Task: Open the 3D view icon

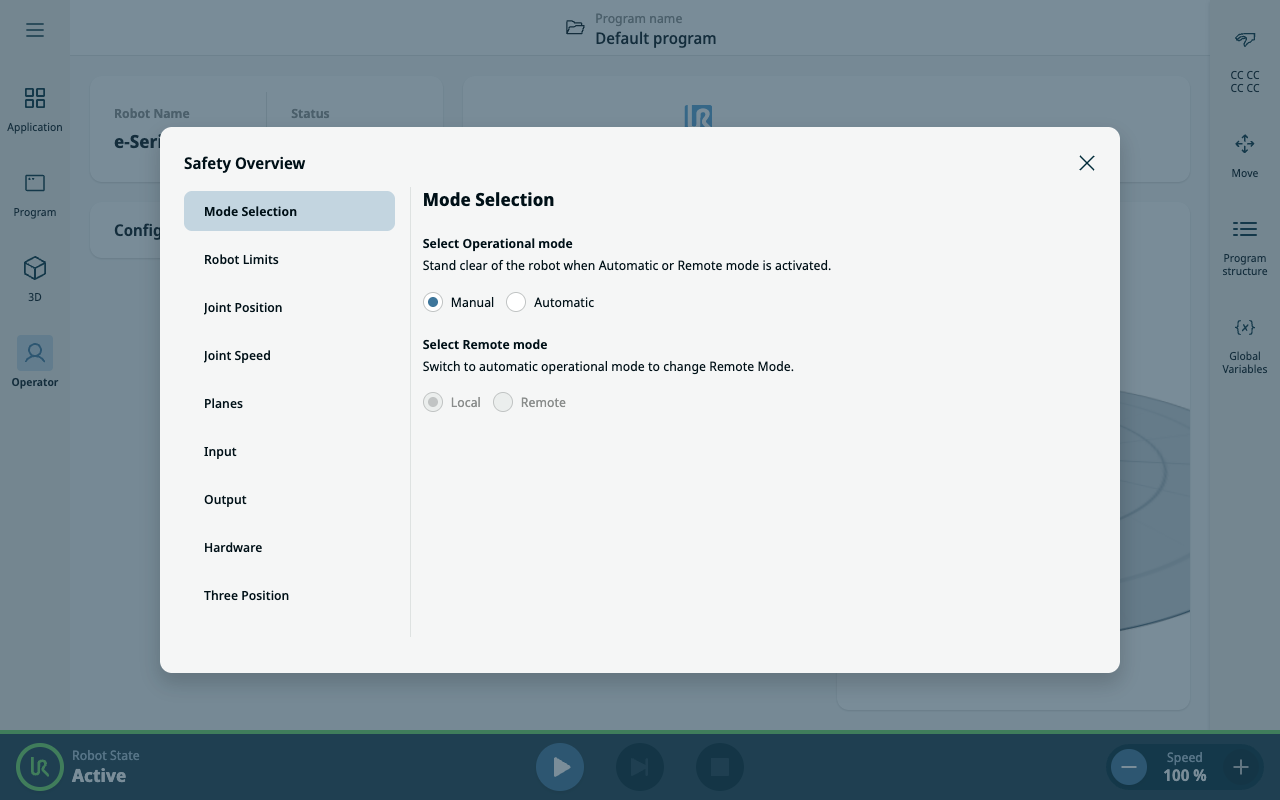Action: point(35,268)
